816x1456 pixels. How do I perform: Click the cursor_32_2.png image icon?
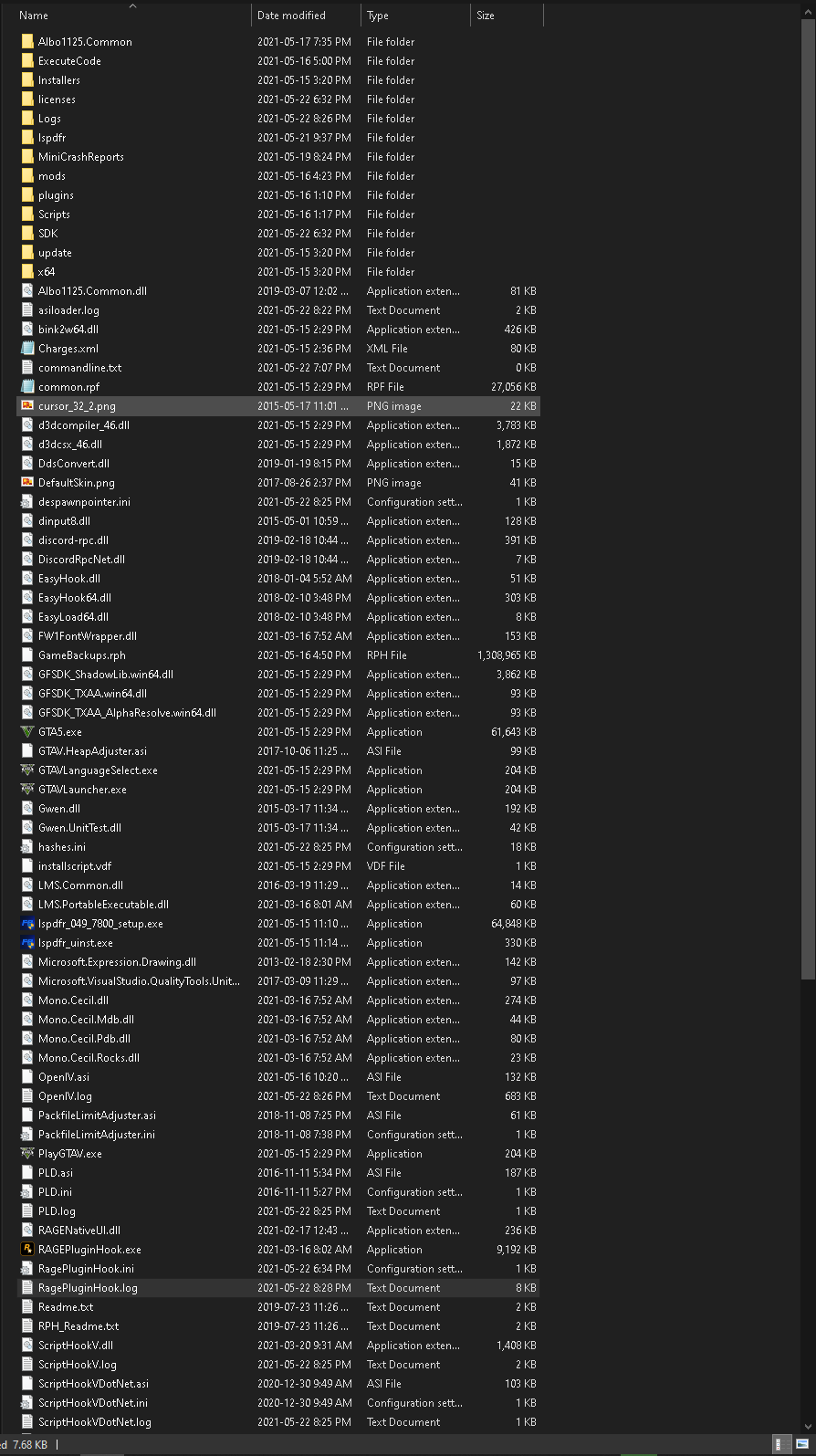(27, 406)
